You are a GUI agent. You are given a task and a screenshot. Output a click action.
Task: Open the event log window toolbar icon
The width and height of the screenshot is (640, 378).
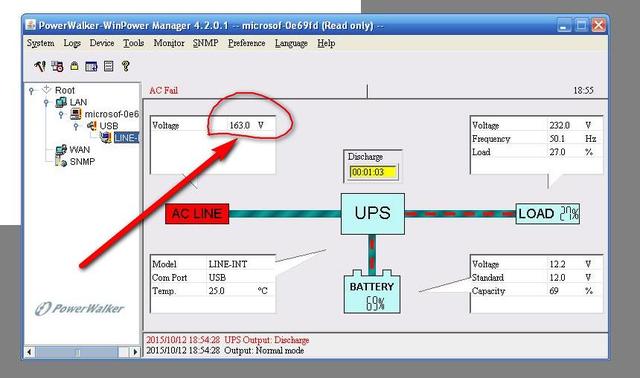91,66
